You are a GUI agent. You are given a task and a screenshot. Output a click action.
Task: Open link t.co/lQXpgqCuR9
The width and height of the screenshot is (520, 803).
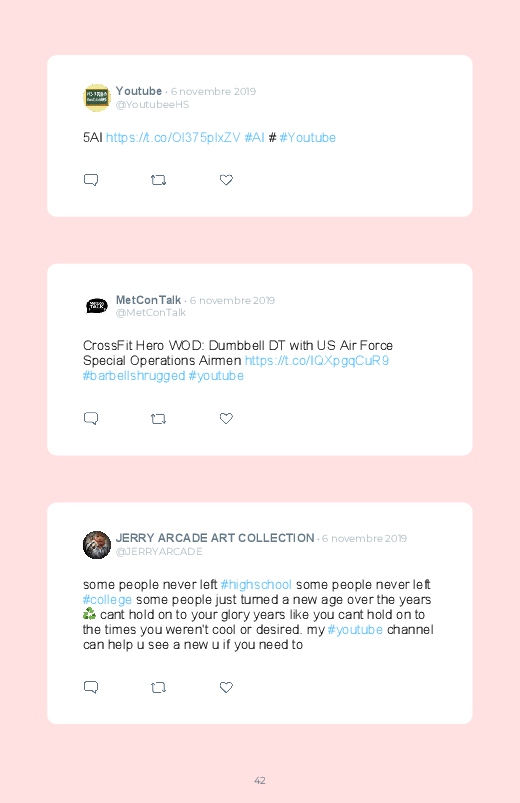coord(317,361)
